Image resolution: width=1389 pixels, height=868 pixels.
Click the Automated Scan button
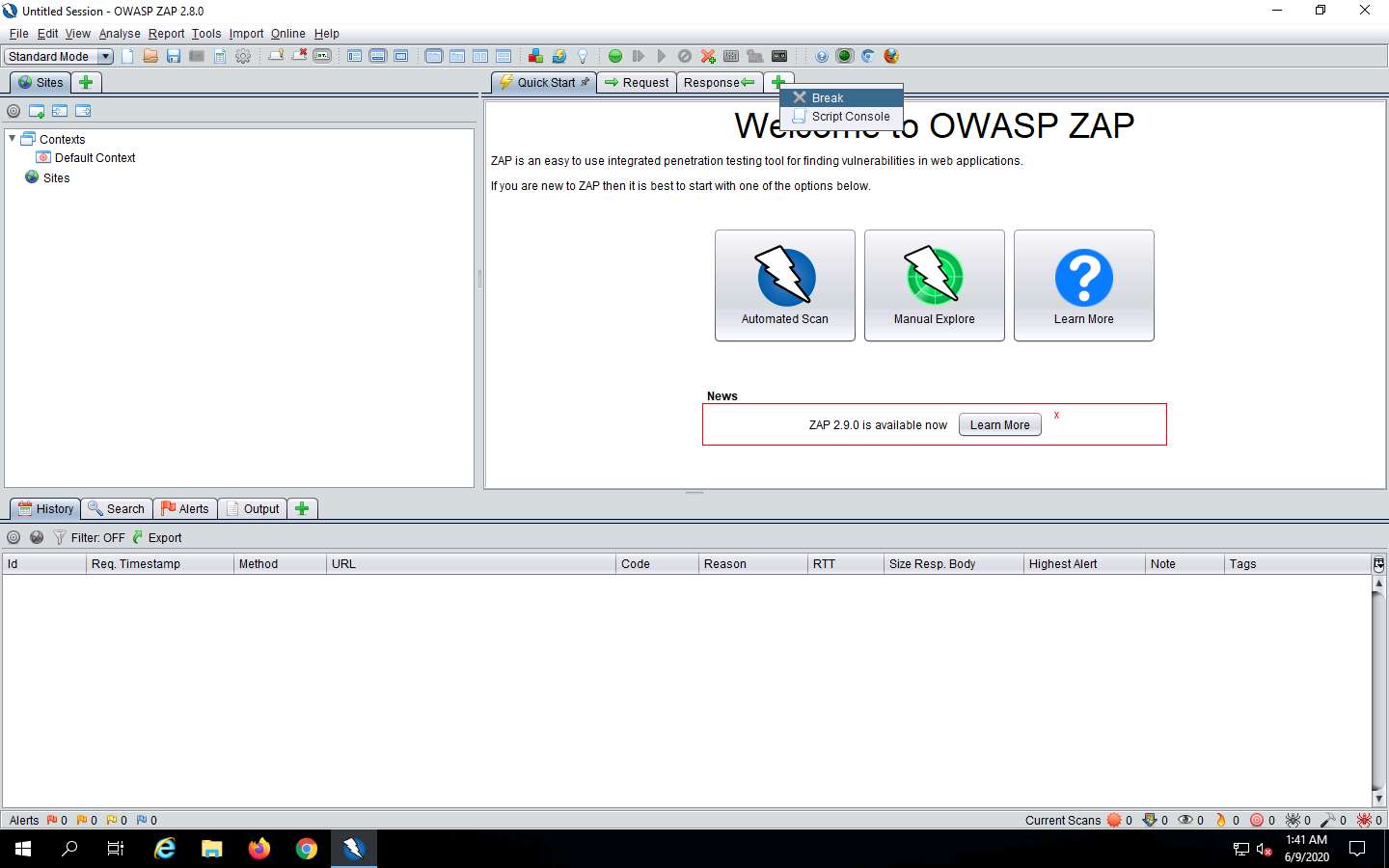pos(785,285)
